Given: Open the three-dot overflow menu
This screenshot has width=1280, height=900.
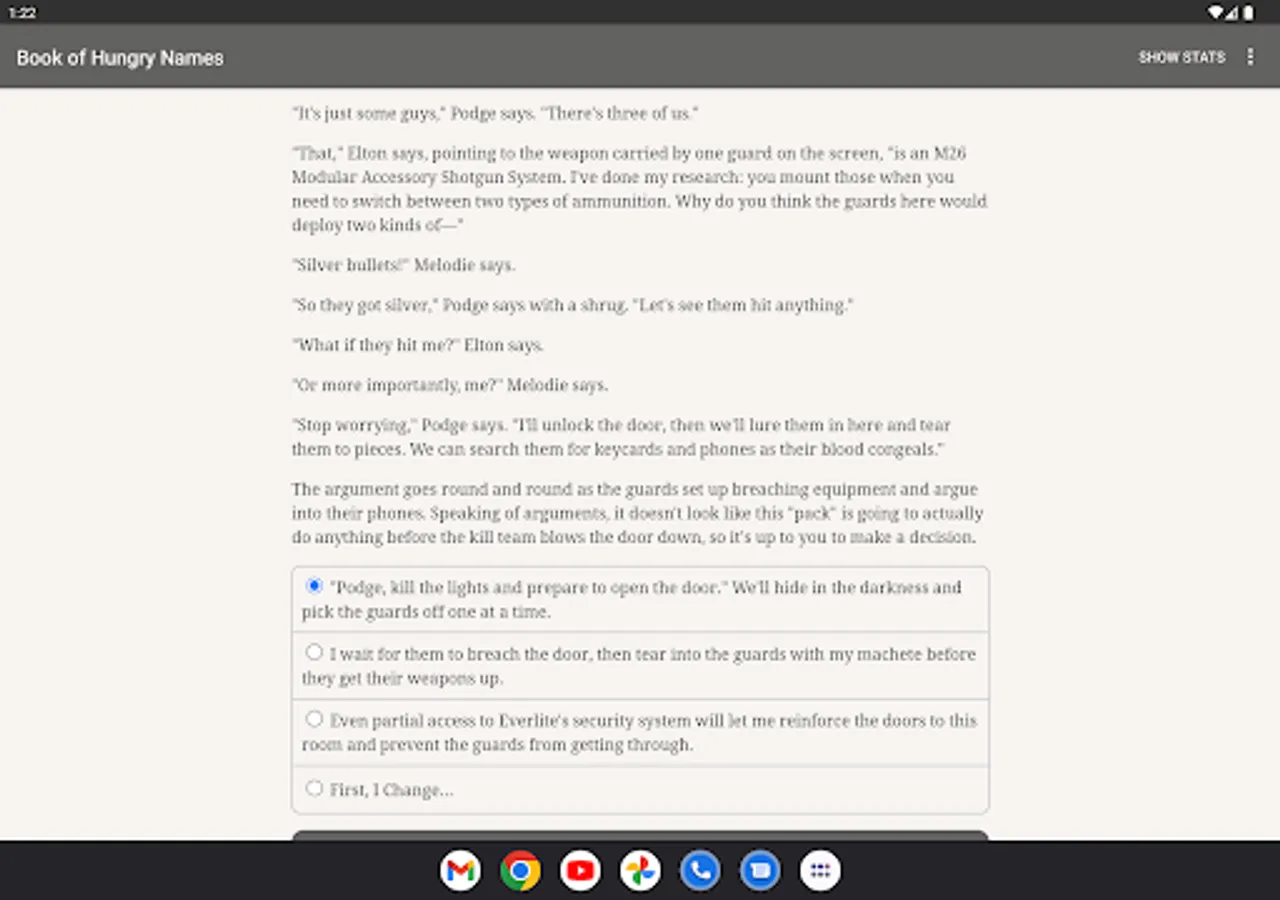Looking at the screenshot, I should [x=1250, y=57].
